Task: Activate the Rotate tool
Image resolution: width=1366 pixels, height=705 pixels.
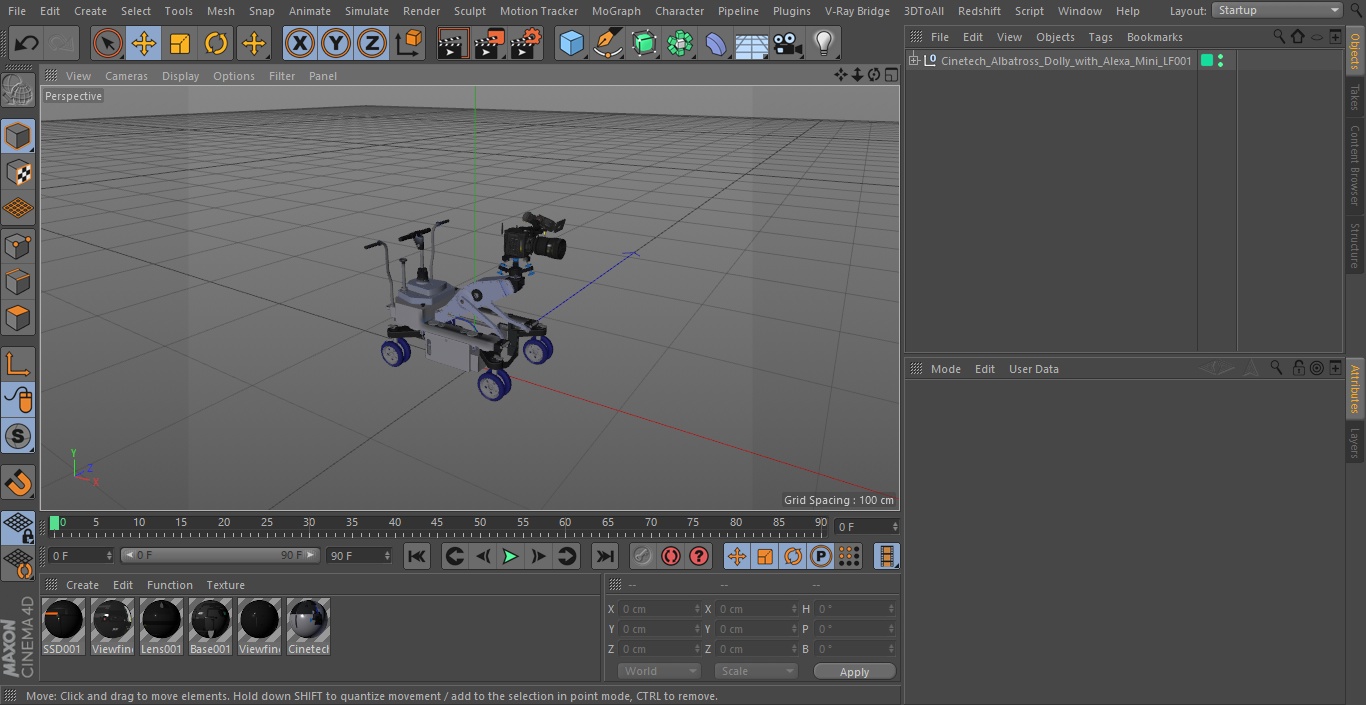Action: (216, 43)
